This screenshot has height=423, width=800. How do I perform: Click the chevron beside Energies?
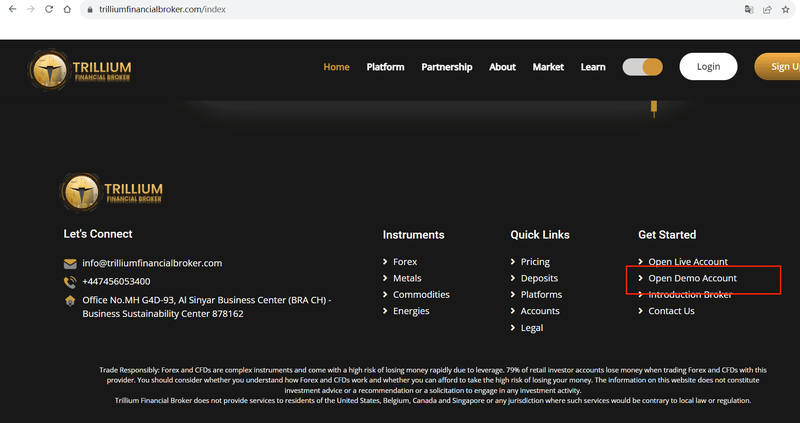pyautogui.click(x=385, y=311)
